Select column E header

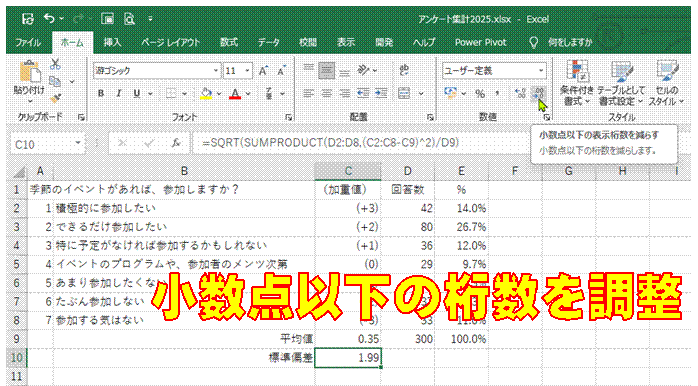(461, 171)
